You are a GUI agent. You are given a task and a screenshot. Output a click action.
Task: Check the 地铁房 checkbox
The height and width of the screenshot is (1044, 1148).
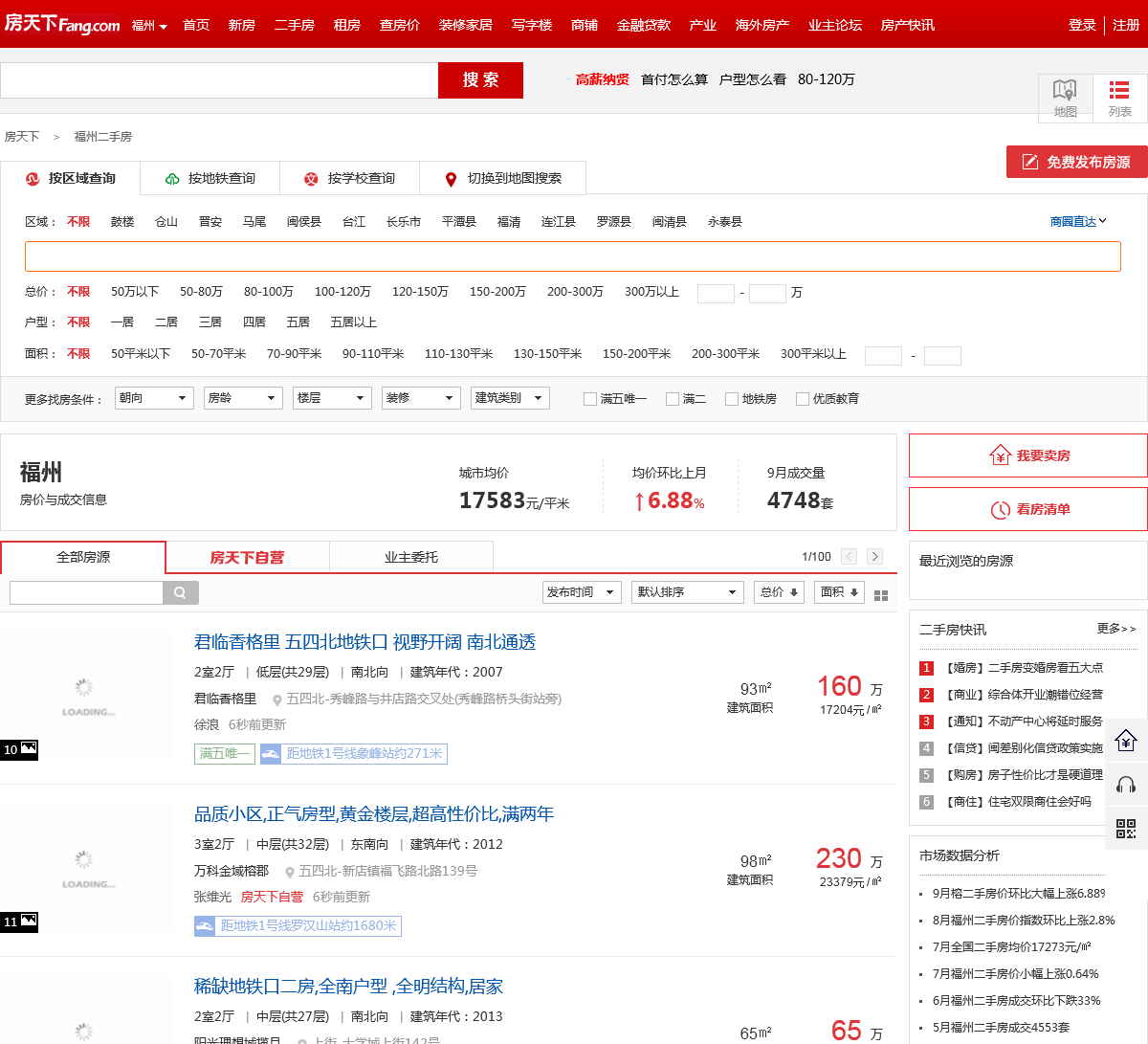coord(732,399)
